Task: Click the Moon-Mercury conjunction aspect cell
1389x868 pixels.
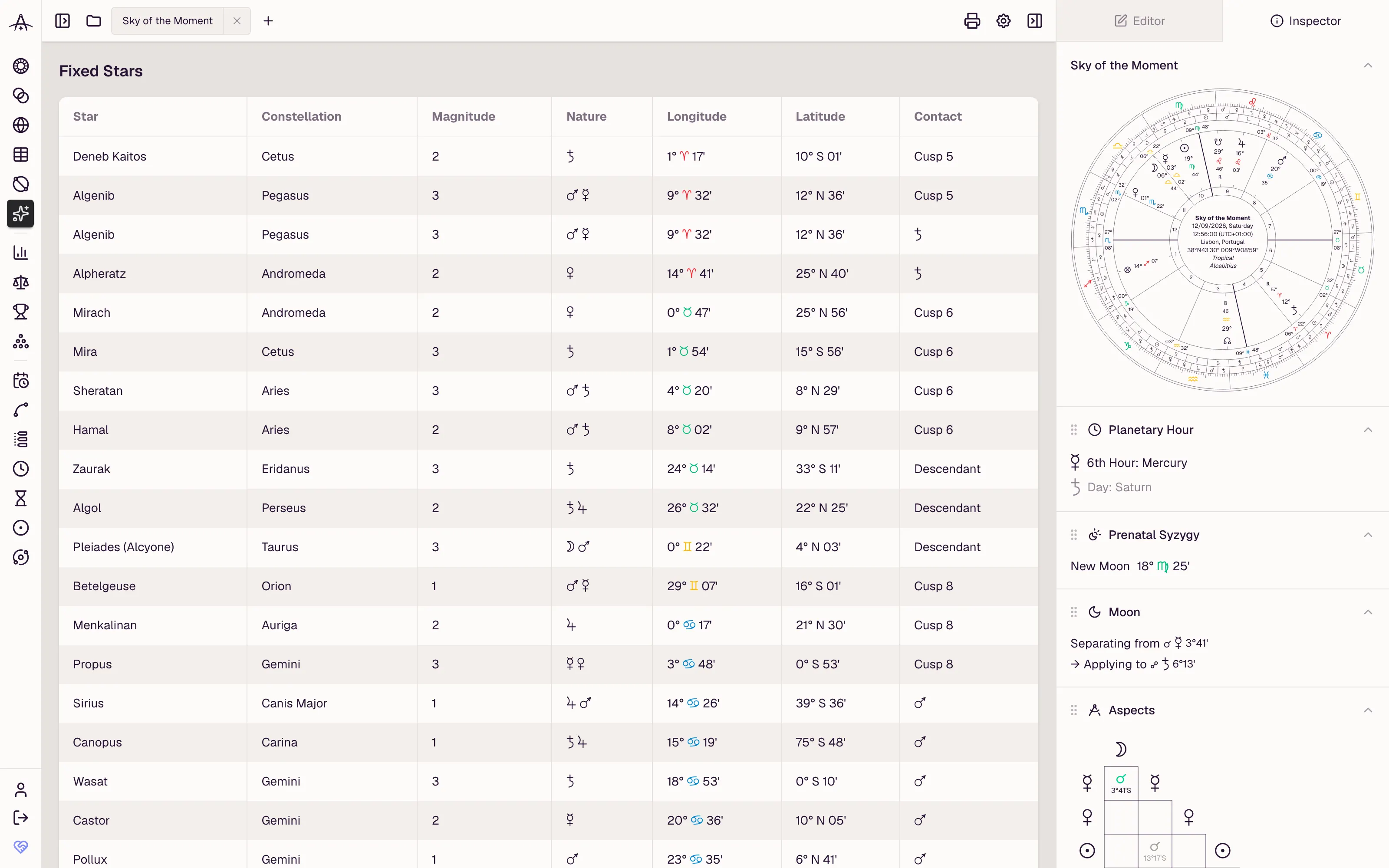Action: pos(1121,783)
